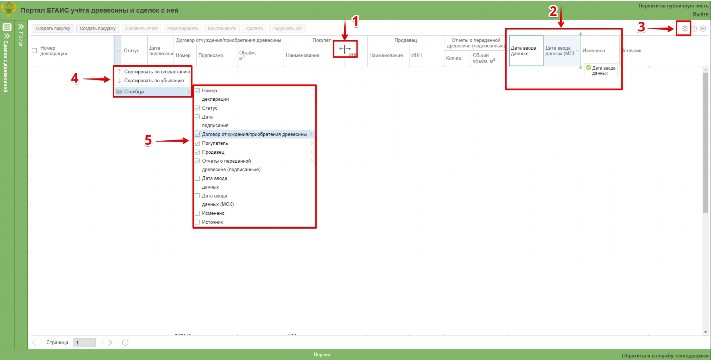711x360 pixels.
Task: Expand 'Продавец' submenu arrow in columns list
Action: pos(312,152)
